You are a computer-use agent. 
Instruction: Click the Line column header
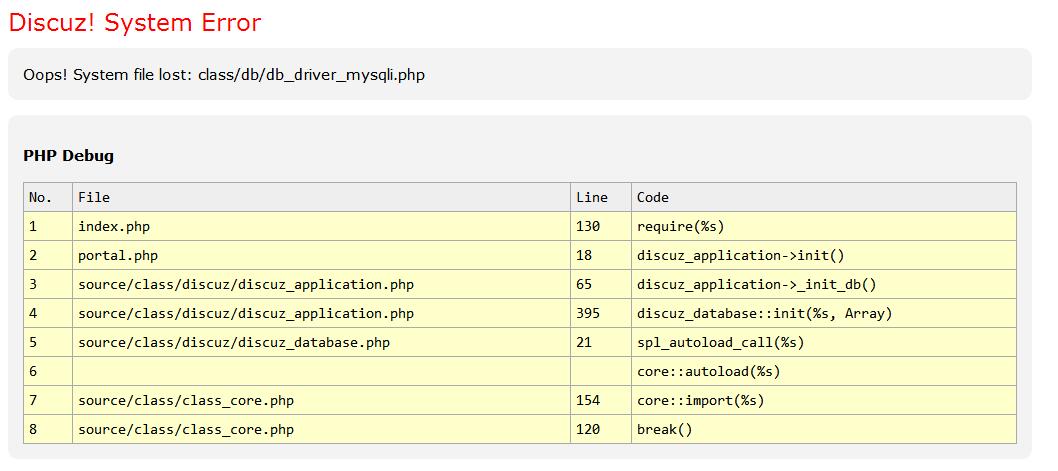click(601, 197)
